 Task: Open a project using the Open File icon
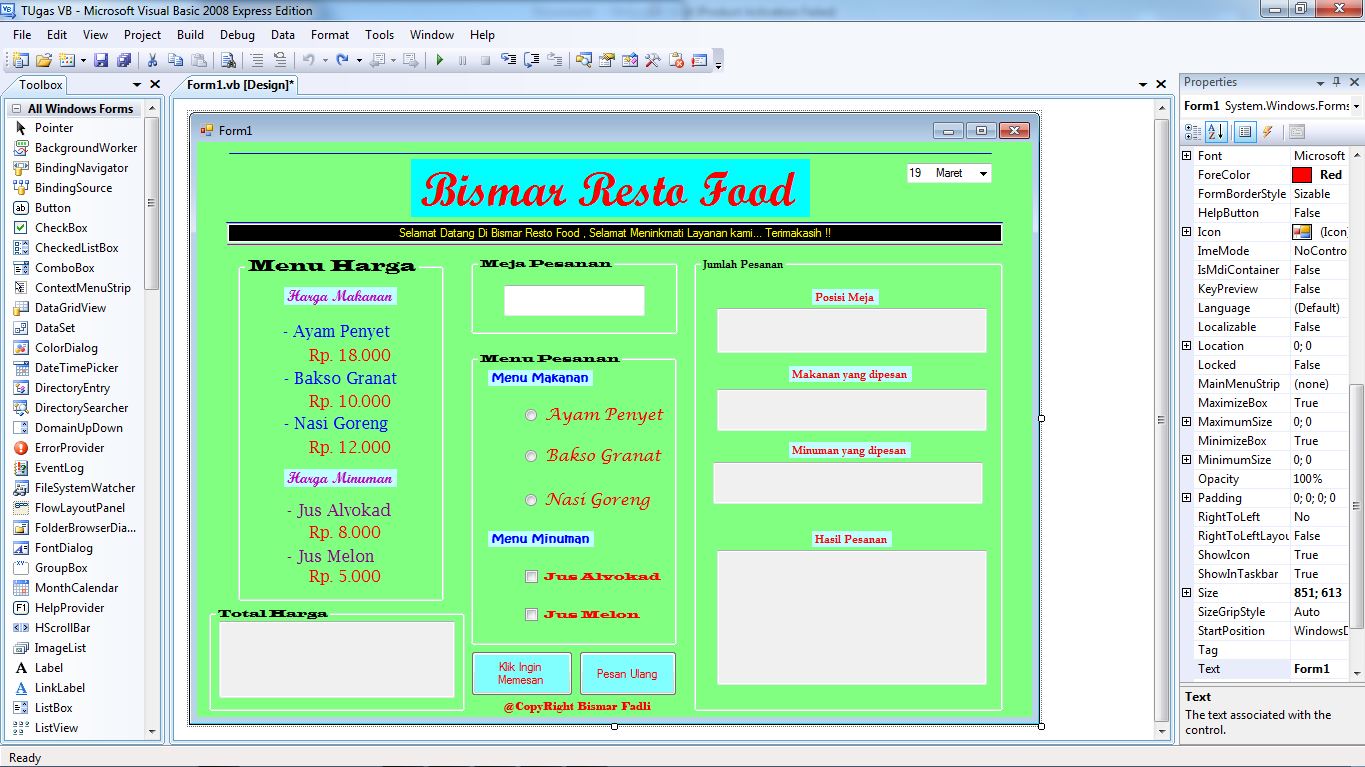(43, 59)
